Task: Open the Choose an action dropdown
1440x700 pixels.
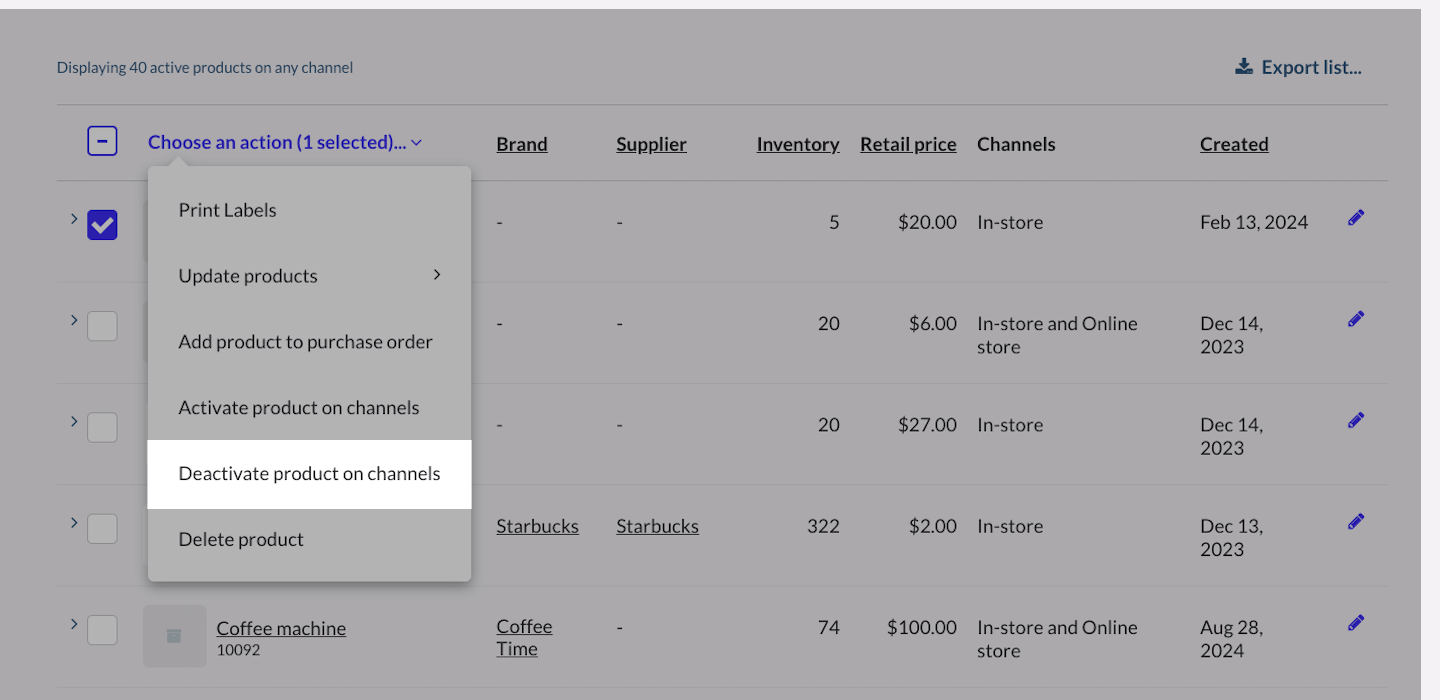Action: [284, 142]
